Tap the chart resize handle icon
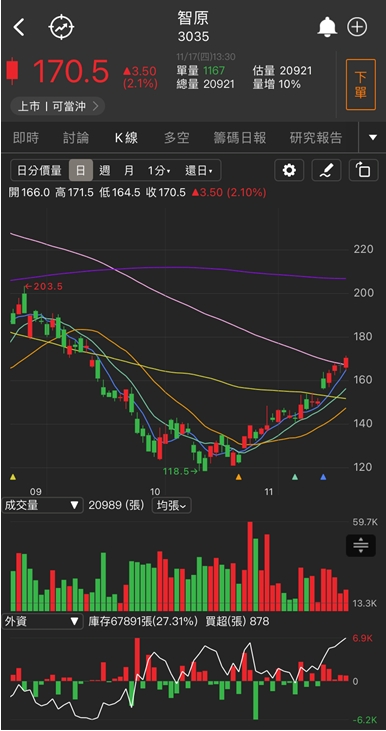Image resolution: width=386 pixels, height=731 pixels. [x=361, y=545]
